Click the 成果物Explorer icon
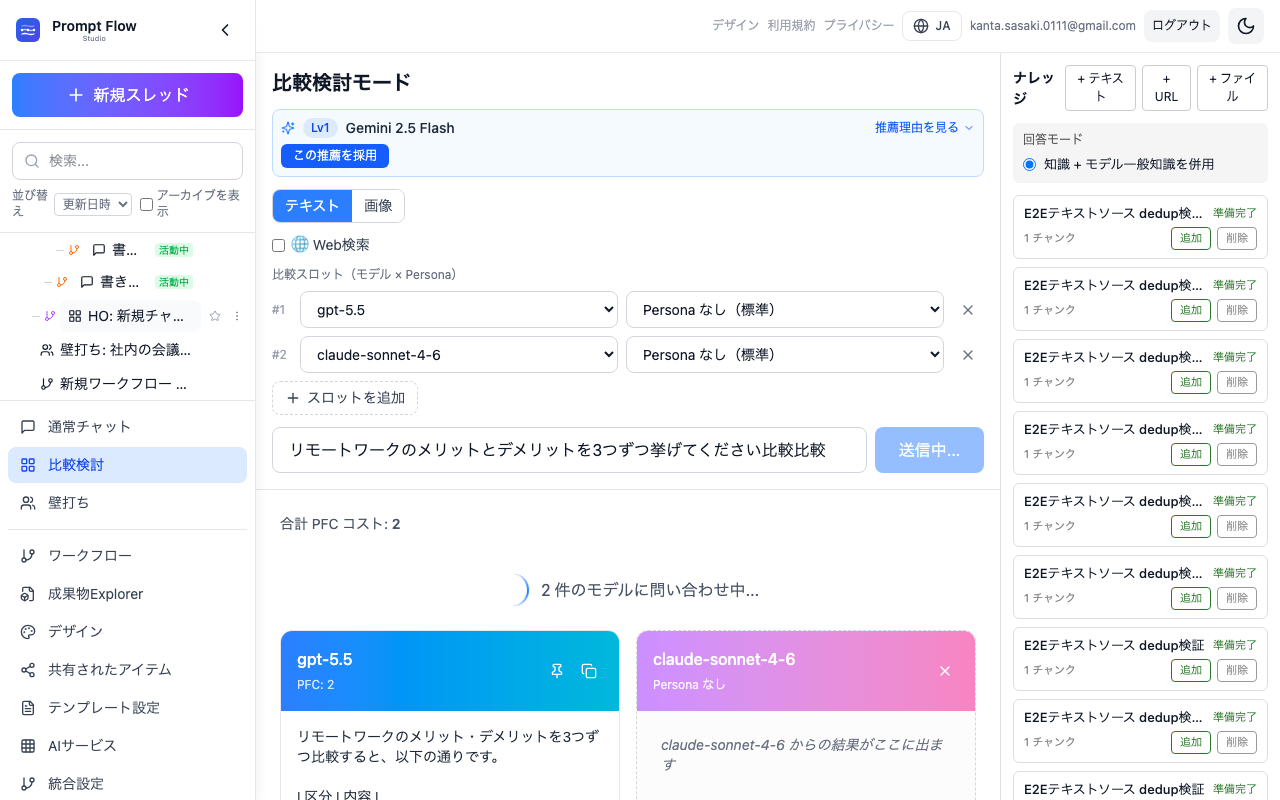This screenshot has width=1280, height=800. coord(28,594)
